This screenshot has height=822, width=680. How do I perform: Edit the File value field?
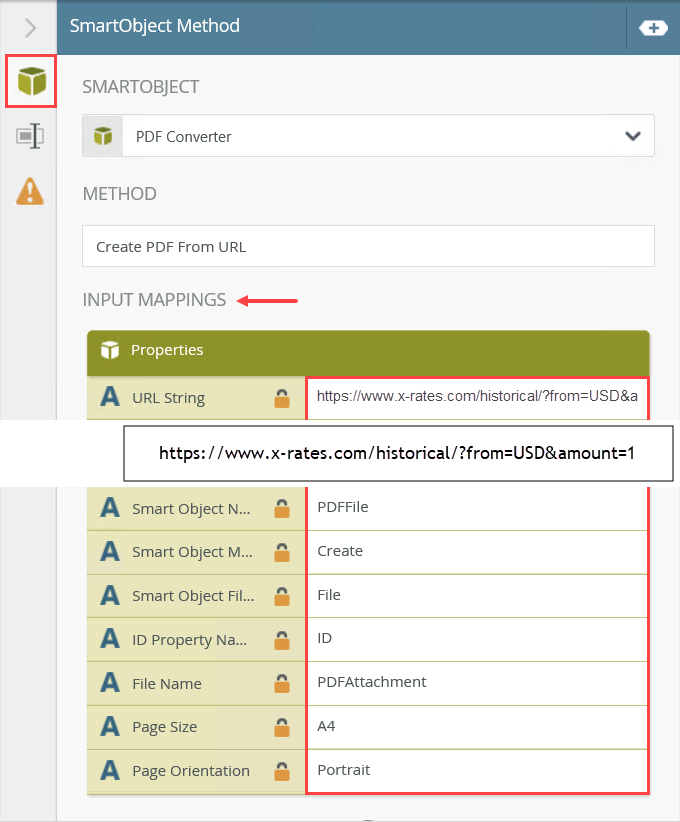[477, 596]
